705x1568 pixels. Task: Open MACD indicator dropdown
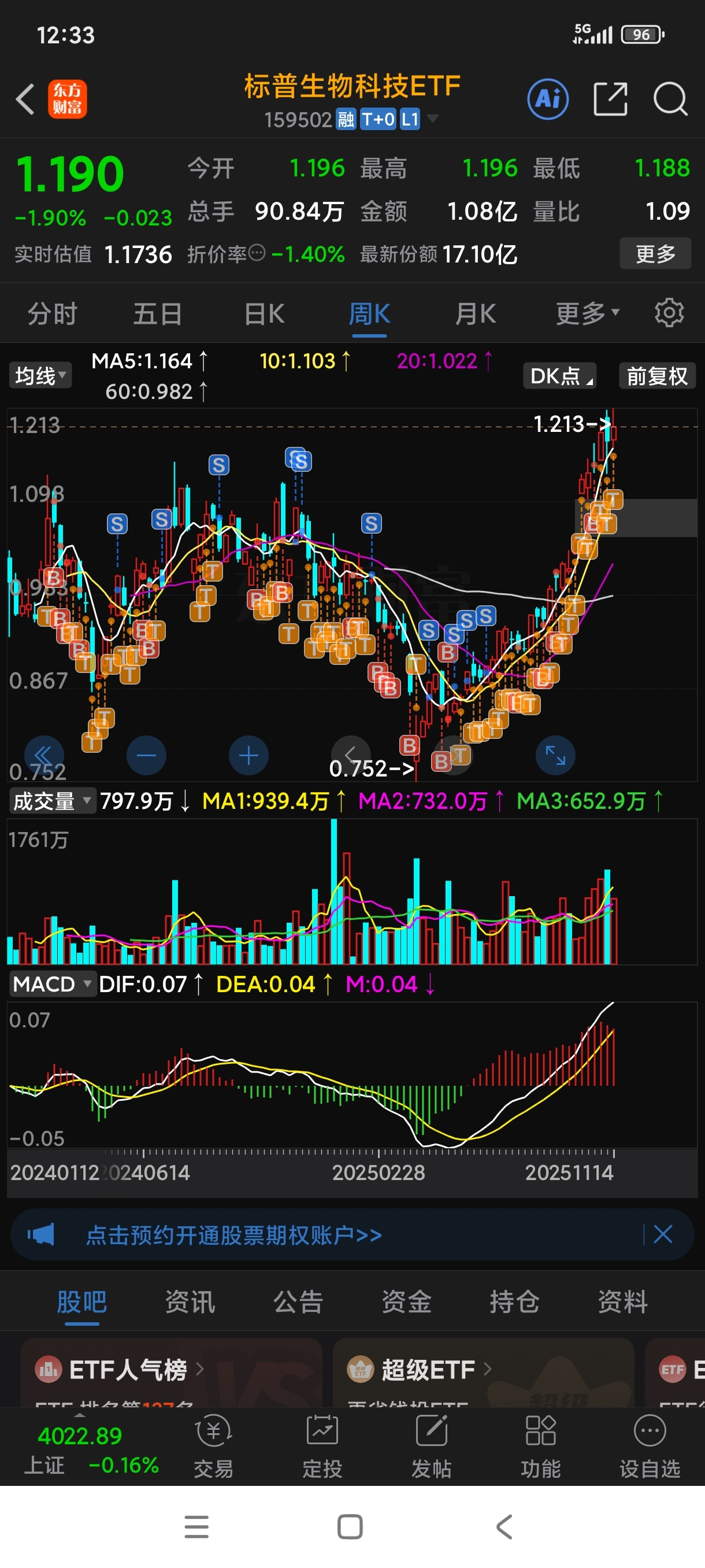coord(53,983)
